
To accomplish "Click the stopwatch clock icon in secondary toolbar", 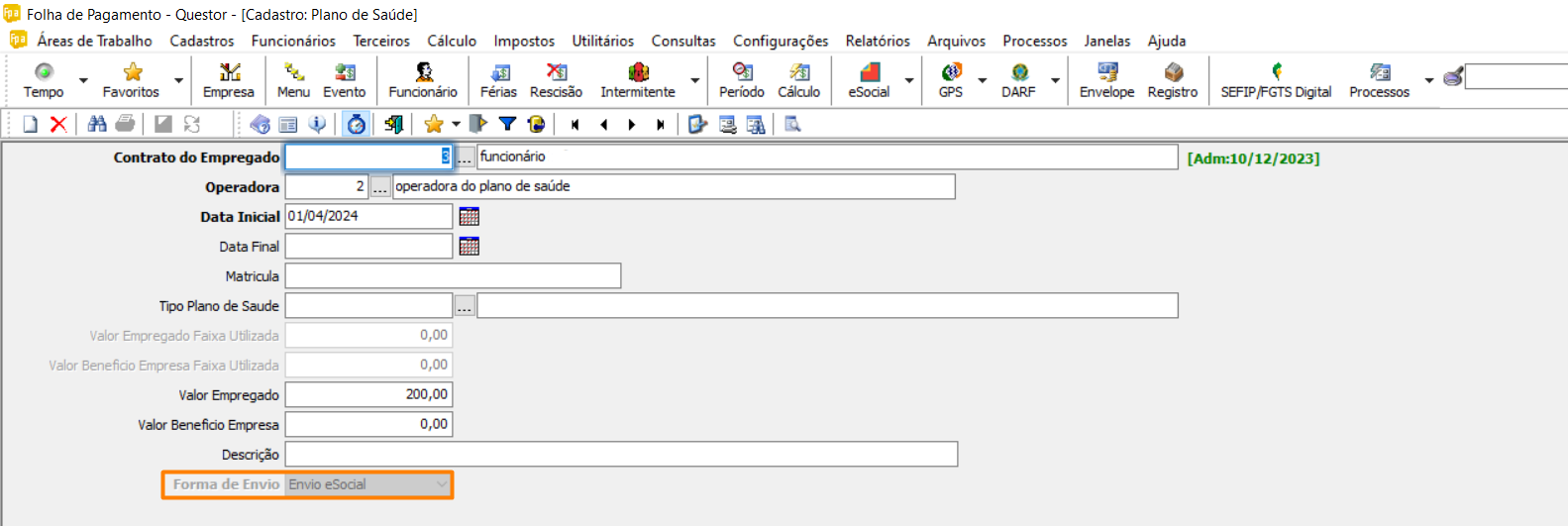I will [356, 124].
